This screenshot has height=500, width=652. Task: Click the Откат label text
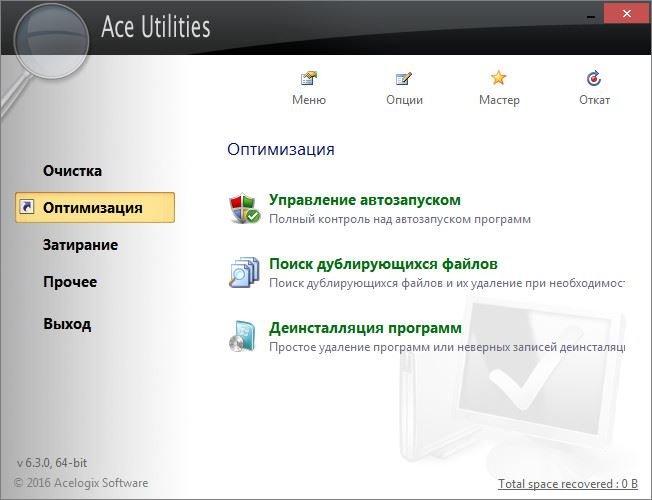(594, 100)
